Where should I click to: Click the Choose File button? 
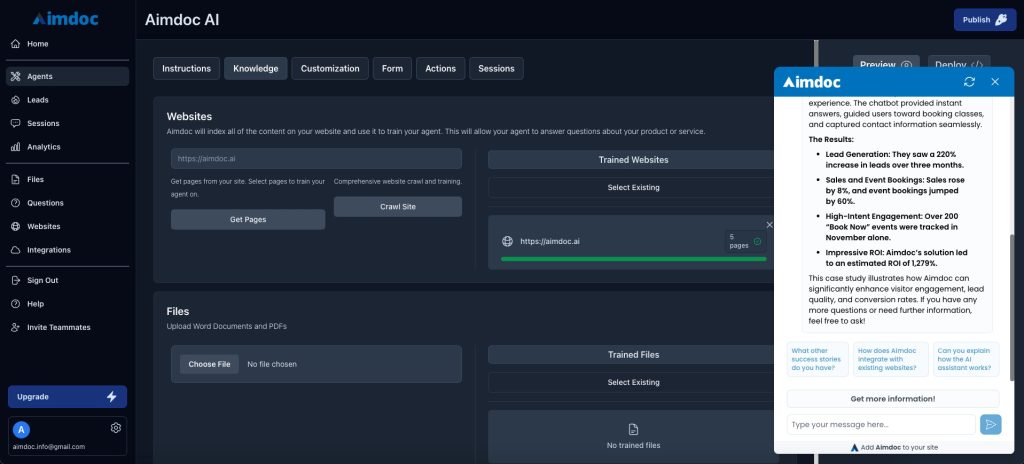tap(209, 364)
